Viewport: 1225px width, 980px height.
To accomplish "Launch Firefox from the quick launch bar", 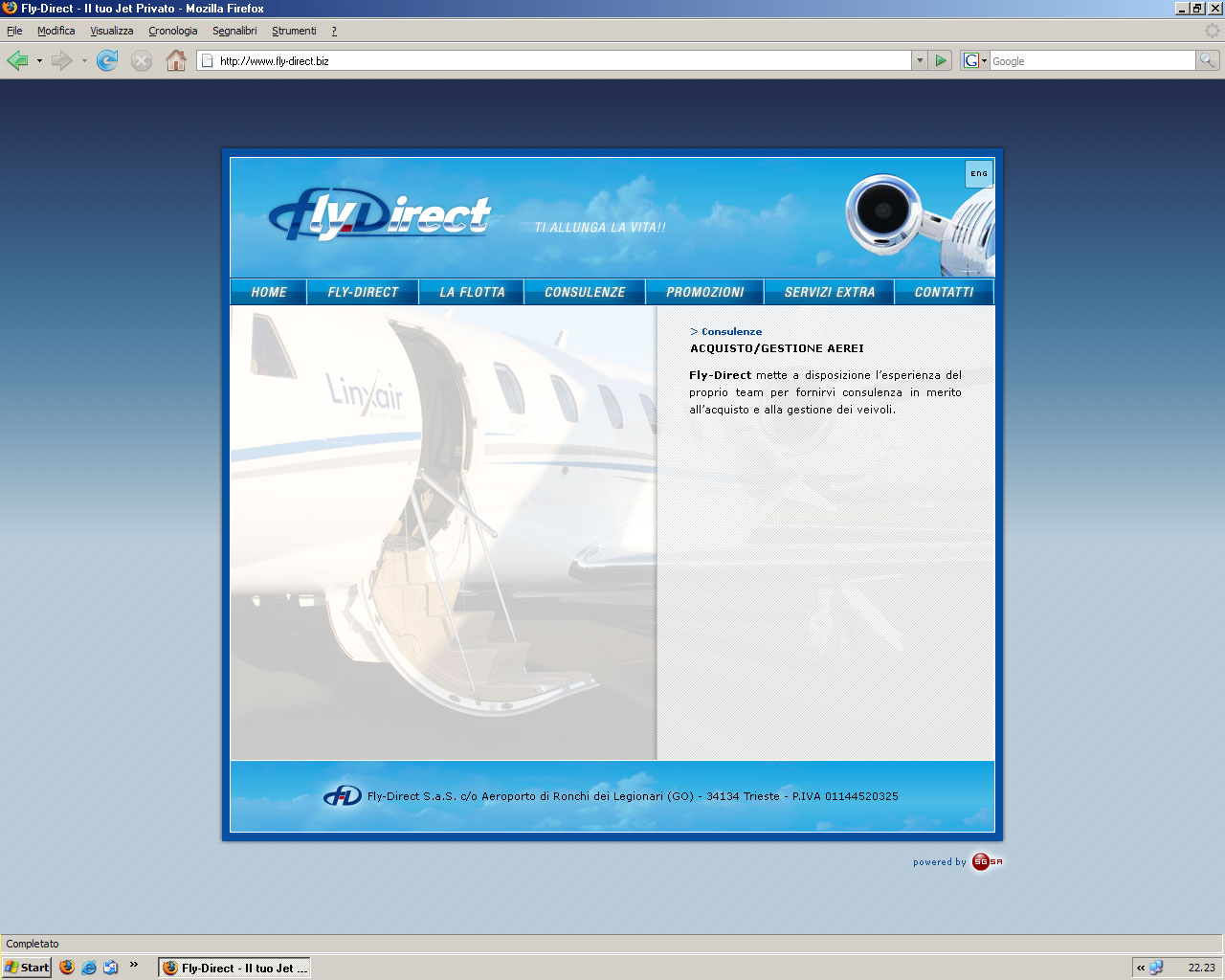I will pos(67,968).
